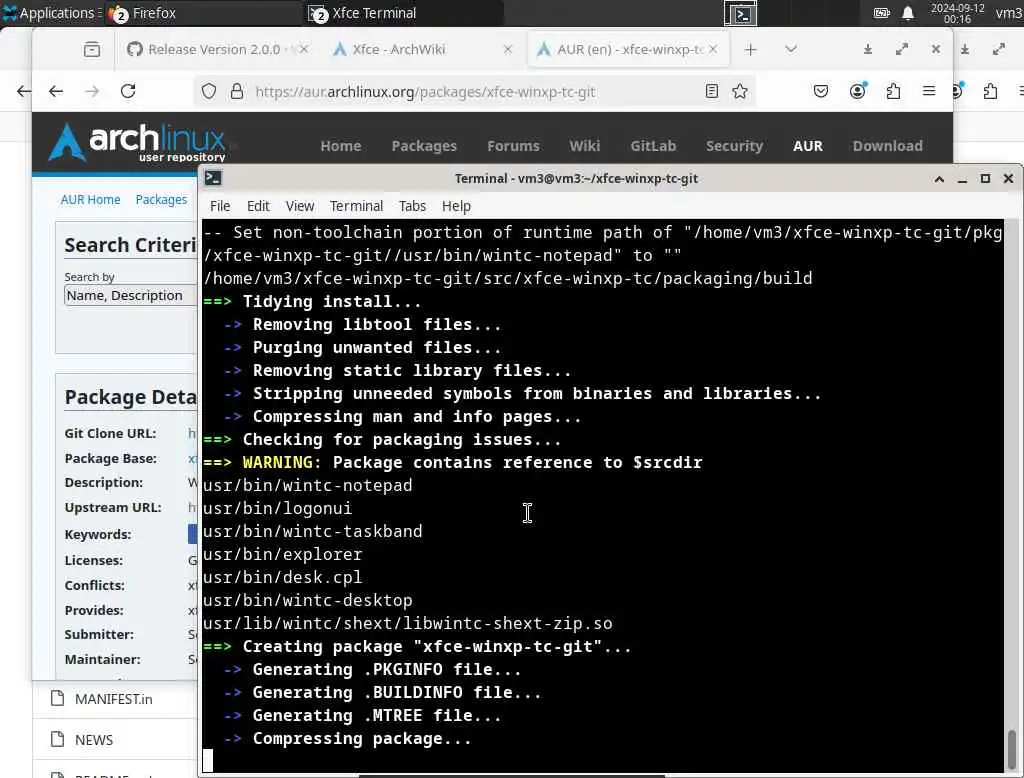This screenshot has width=1024, height=778.
Task: Open a new Firefox tab
Action: [750, 50]
